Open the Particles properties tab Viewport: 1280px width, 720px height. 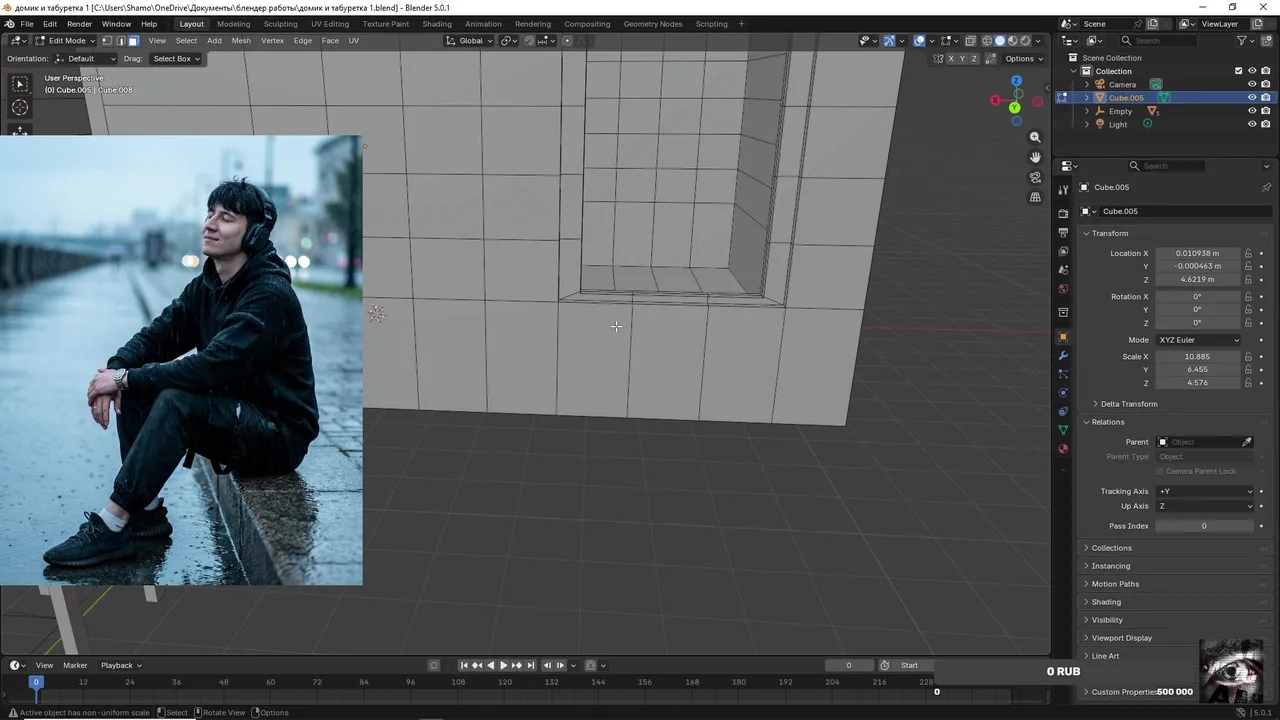pos(1063,374)
